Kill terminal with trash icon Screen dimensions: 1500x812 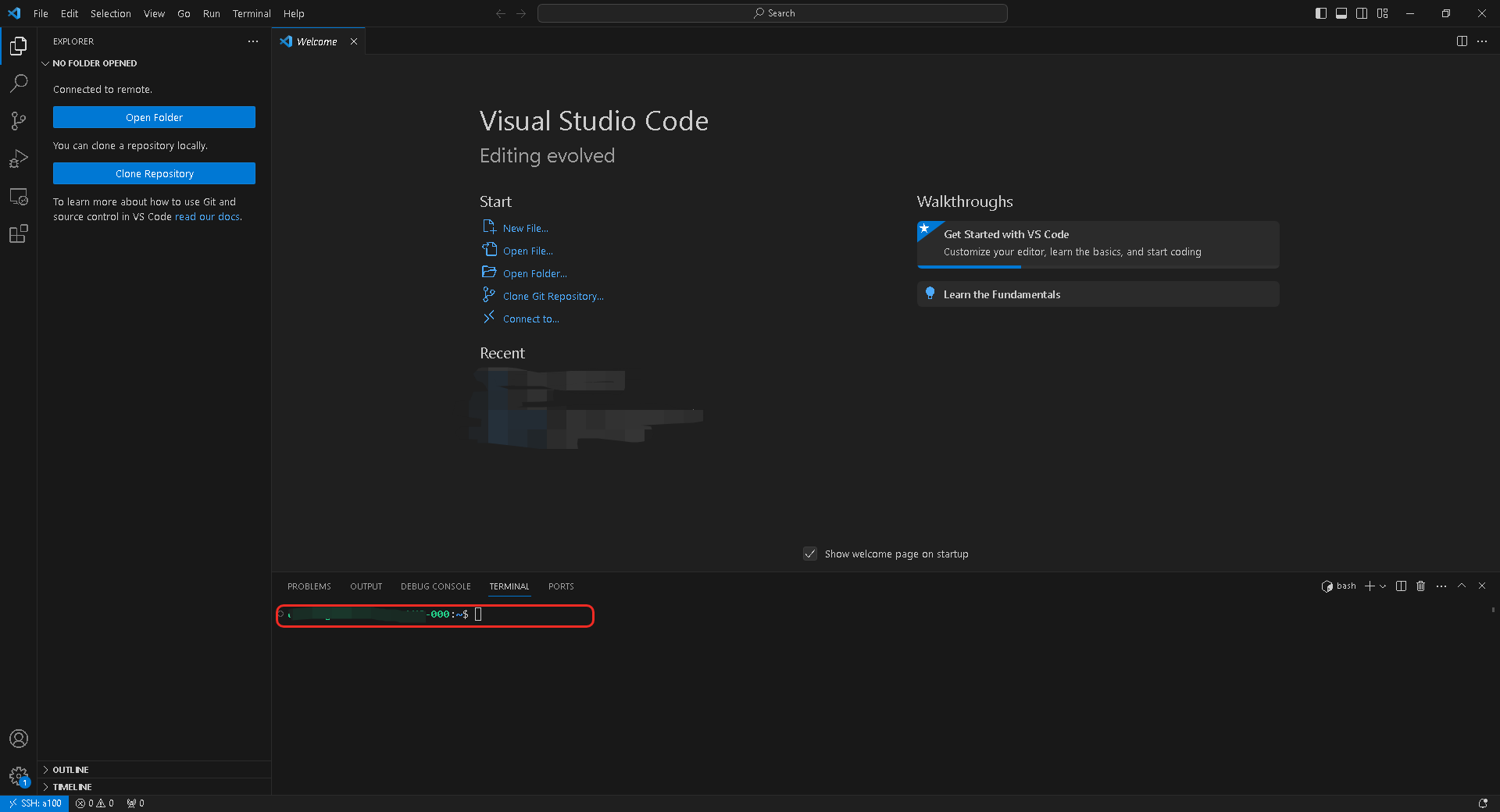1421,586
